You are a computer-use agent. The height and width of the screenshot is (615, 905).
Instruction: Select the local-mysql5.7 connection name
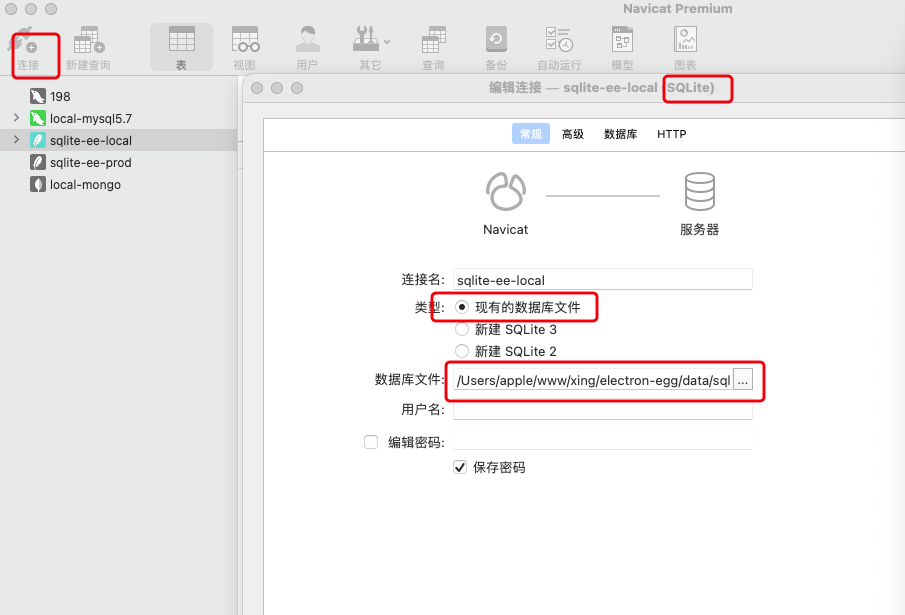tap(91, 118)
